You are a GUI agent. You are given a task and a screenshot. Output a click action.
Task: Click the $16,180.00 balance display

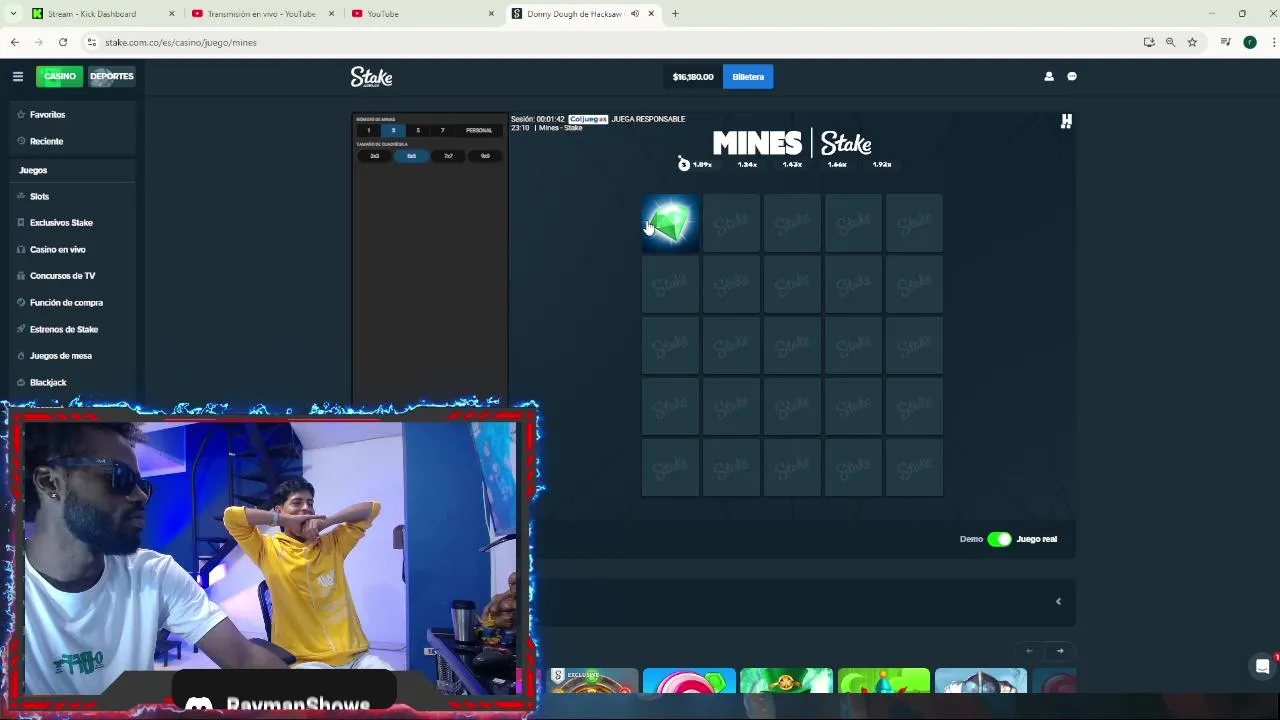(x=693, y=77)
